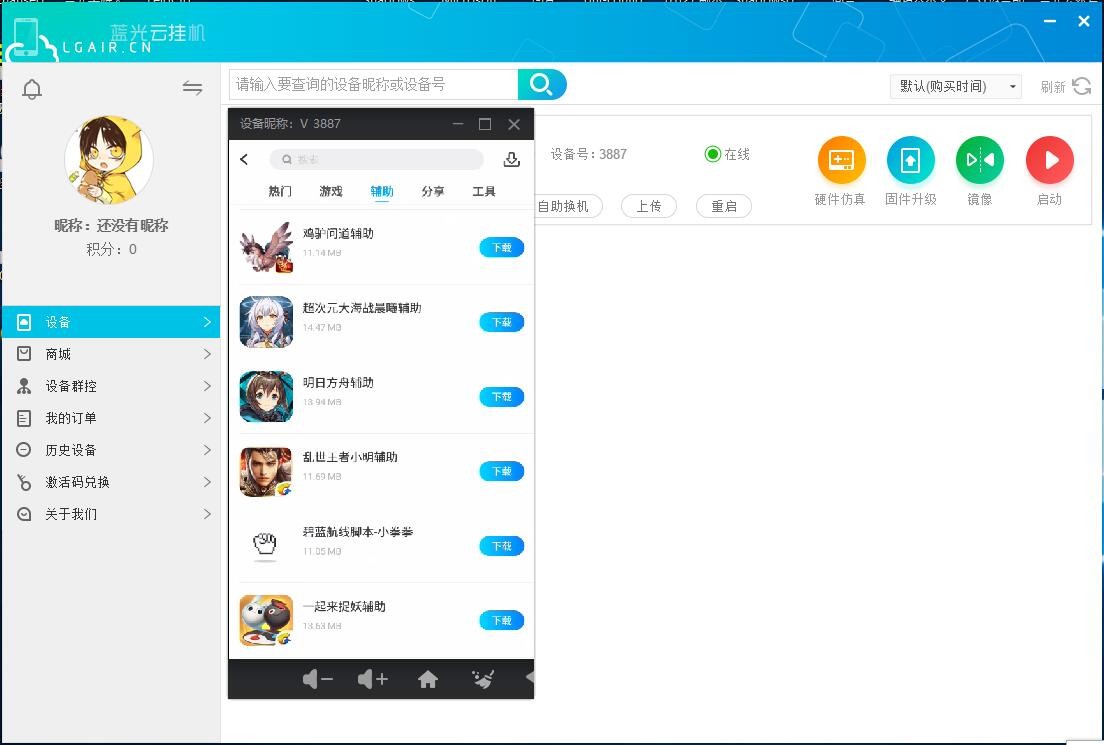Click the 一起来捉妖辅助 app icon

pyautogui.click(x=266, y=620)
